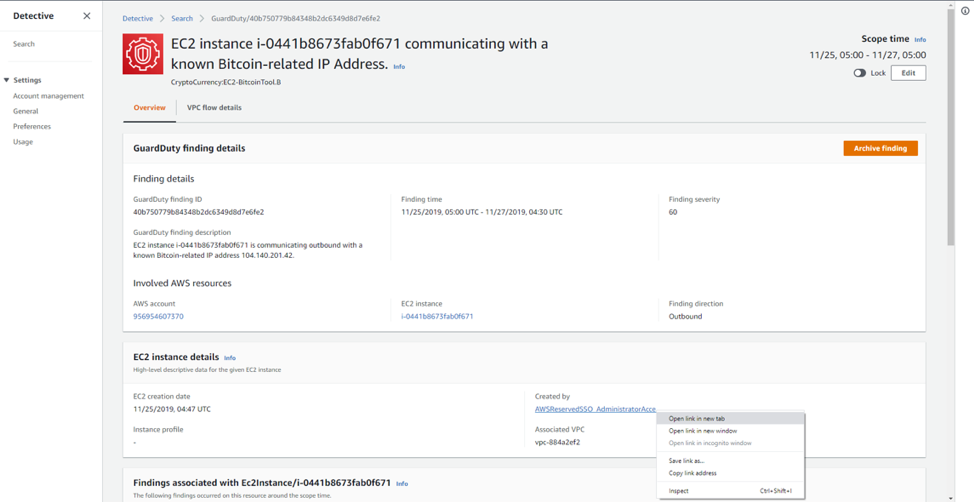The width and height of the screenshot is (974, 502).
Task: Click the vertical page scrollbar
Action: (950, 127)
